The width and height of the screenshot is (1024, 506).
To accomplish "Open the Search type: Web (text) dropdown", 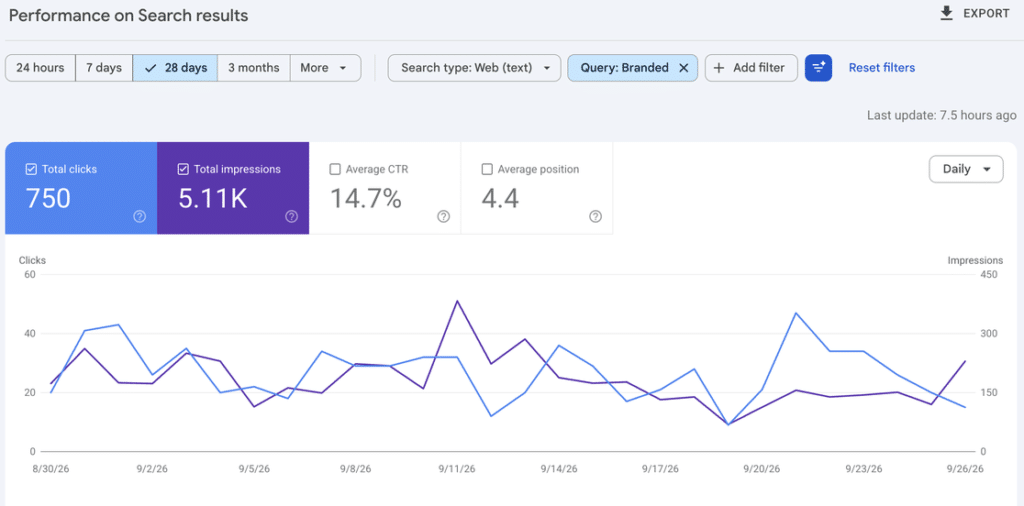I will coord(474,68).
